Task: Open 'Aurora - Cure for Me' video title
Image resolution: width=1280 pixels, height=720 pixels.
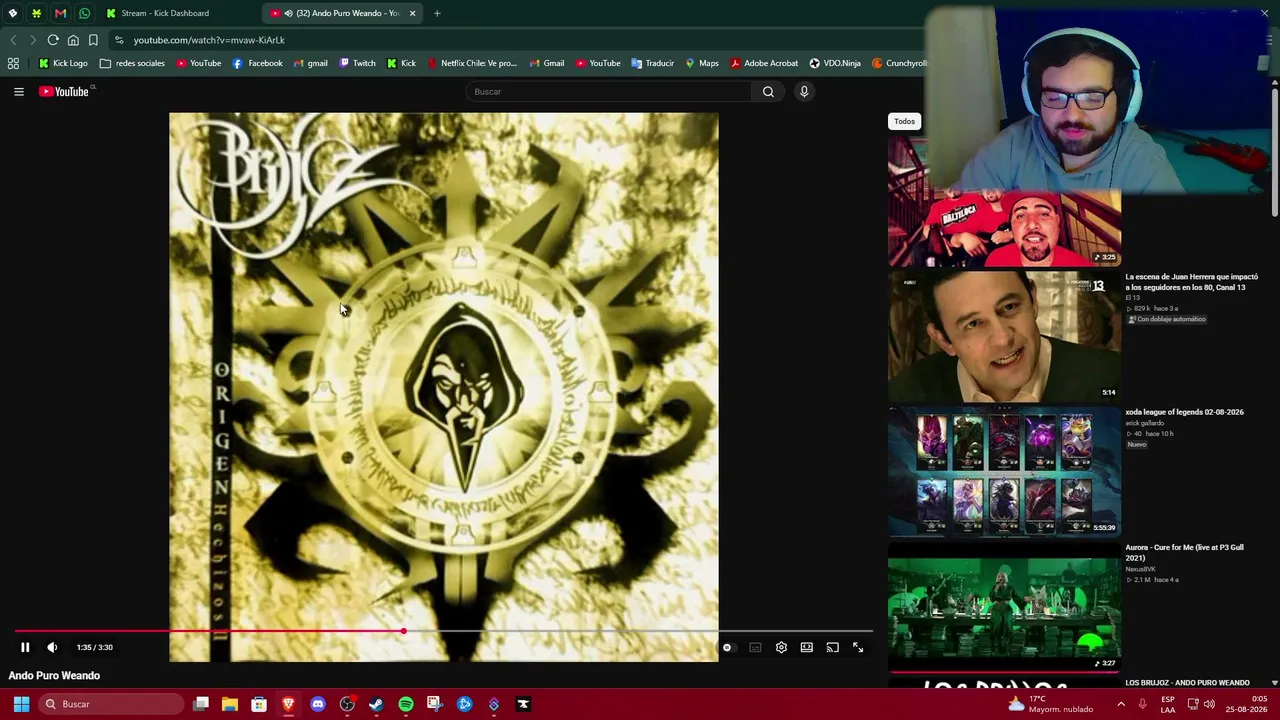Action: point(1184,552)
